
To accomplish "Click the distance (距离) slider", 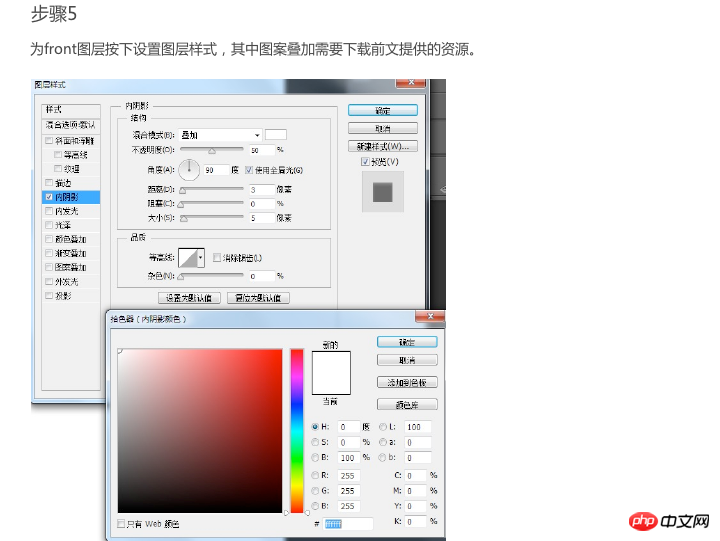I will click(212, 189).
